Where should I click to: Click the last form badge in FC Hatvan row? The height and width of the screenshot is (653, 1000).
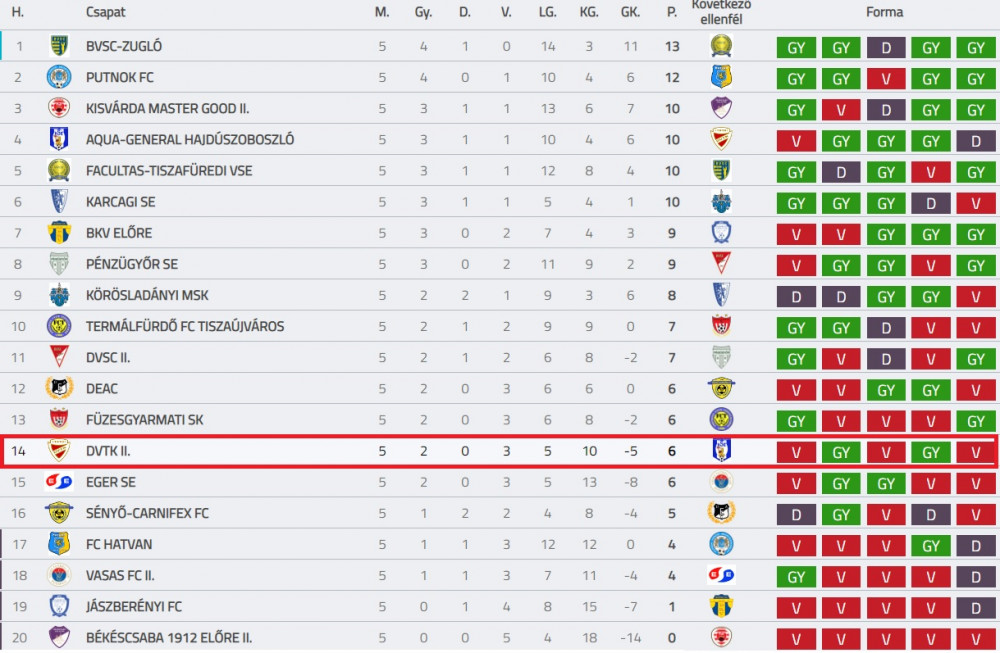click(976, 546)
